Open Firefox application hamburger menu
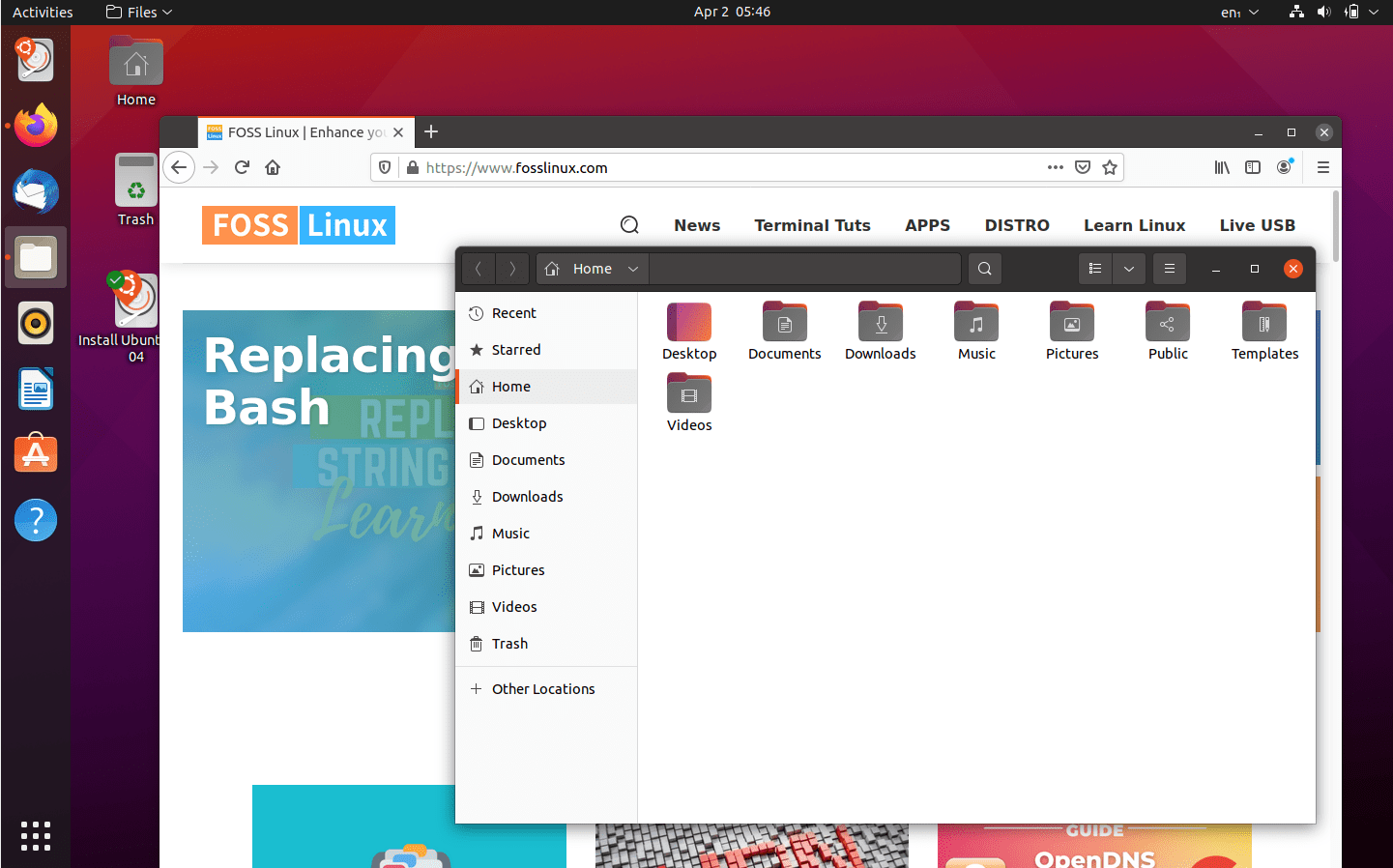Image resolution: width=1393 pixels, height=868 pixels. click(x=1323, y=167)
